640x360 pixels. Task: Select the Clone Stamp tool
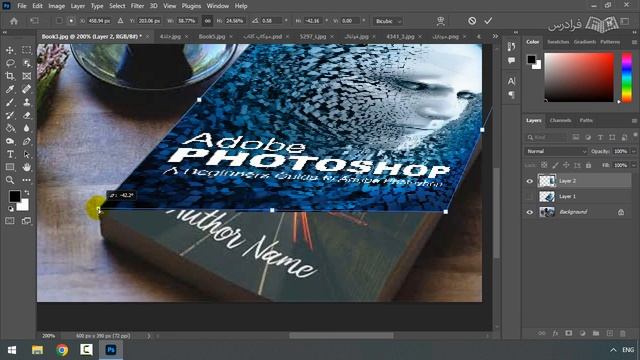click(x=27, y=102)
